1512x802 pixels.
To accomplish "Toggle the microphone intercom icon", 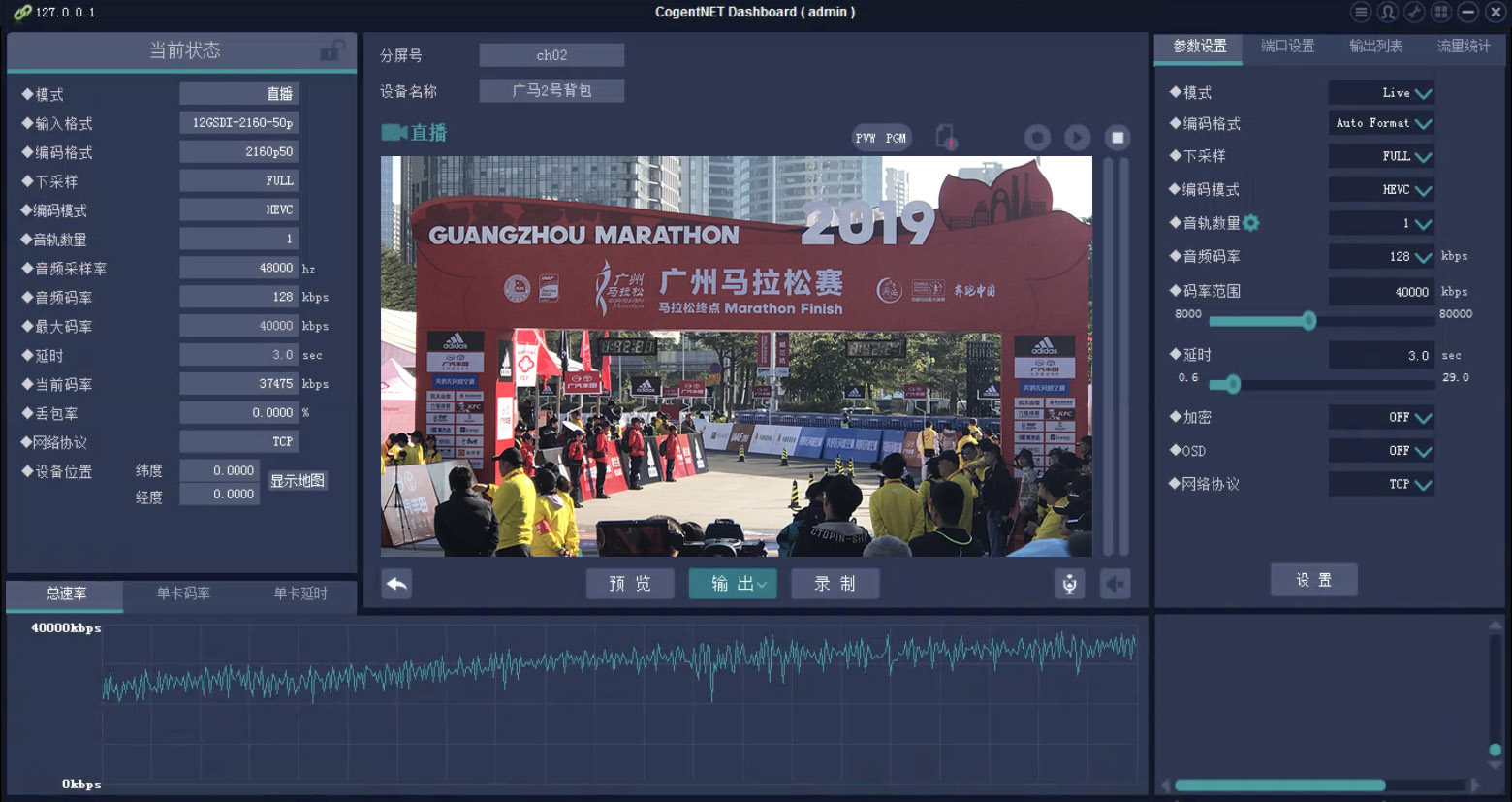I will pyautogui.click(x=1069, y=584).
